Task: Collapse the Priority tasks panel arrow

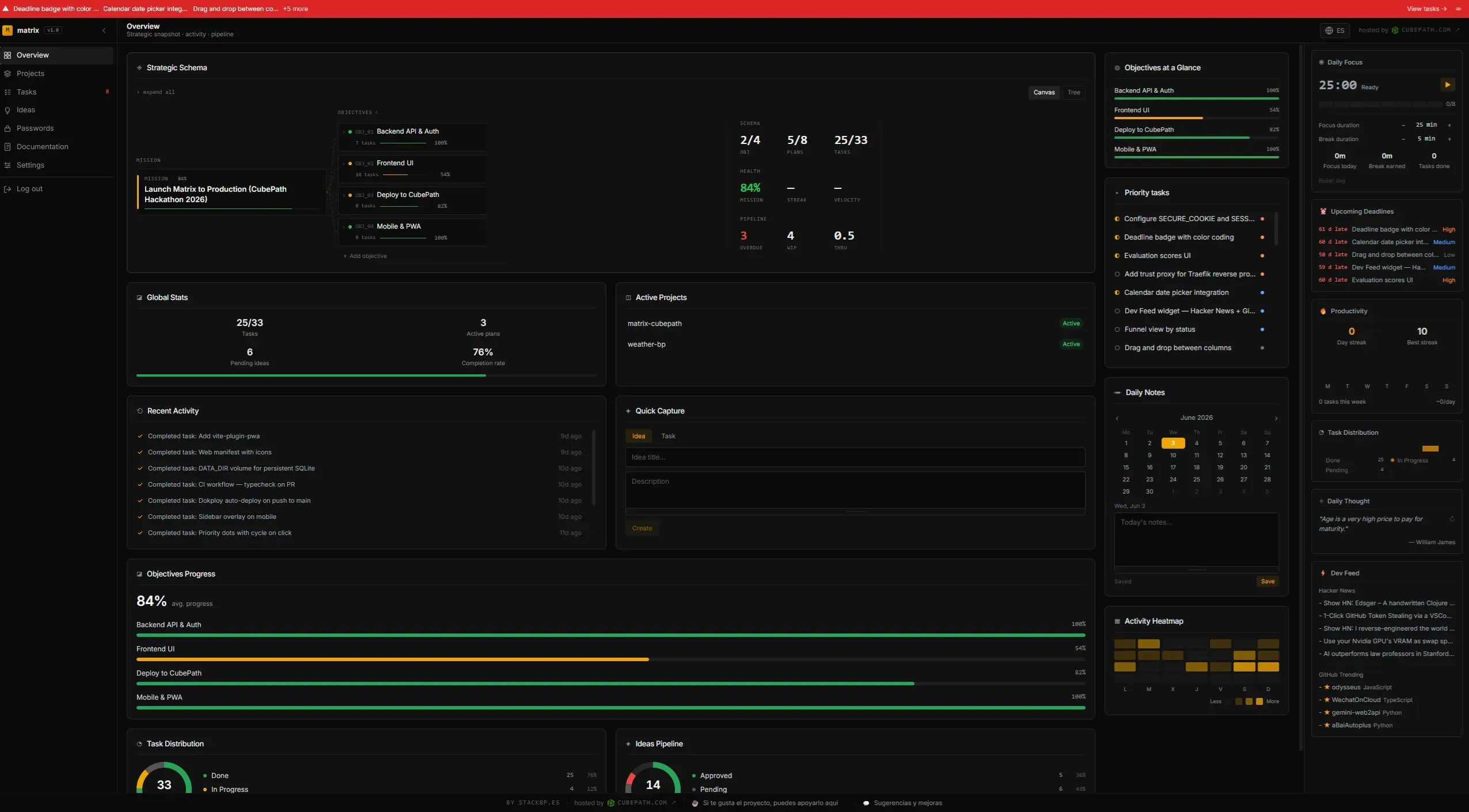Action: pyautogui.click(x=1117, y=193)
